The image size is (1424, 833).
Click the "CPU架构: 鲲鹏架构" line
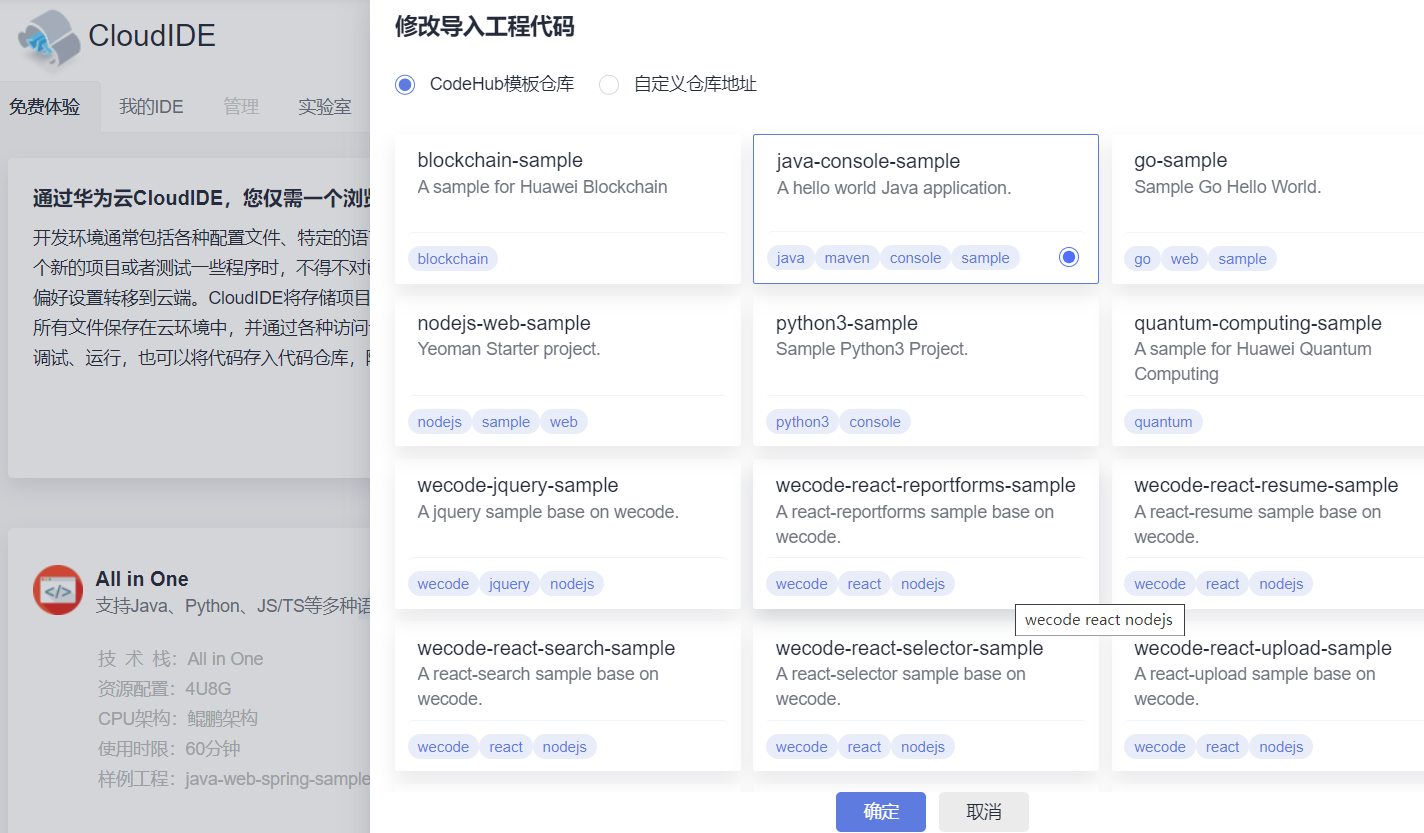pyautogui.click(x=178, y=719)
